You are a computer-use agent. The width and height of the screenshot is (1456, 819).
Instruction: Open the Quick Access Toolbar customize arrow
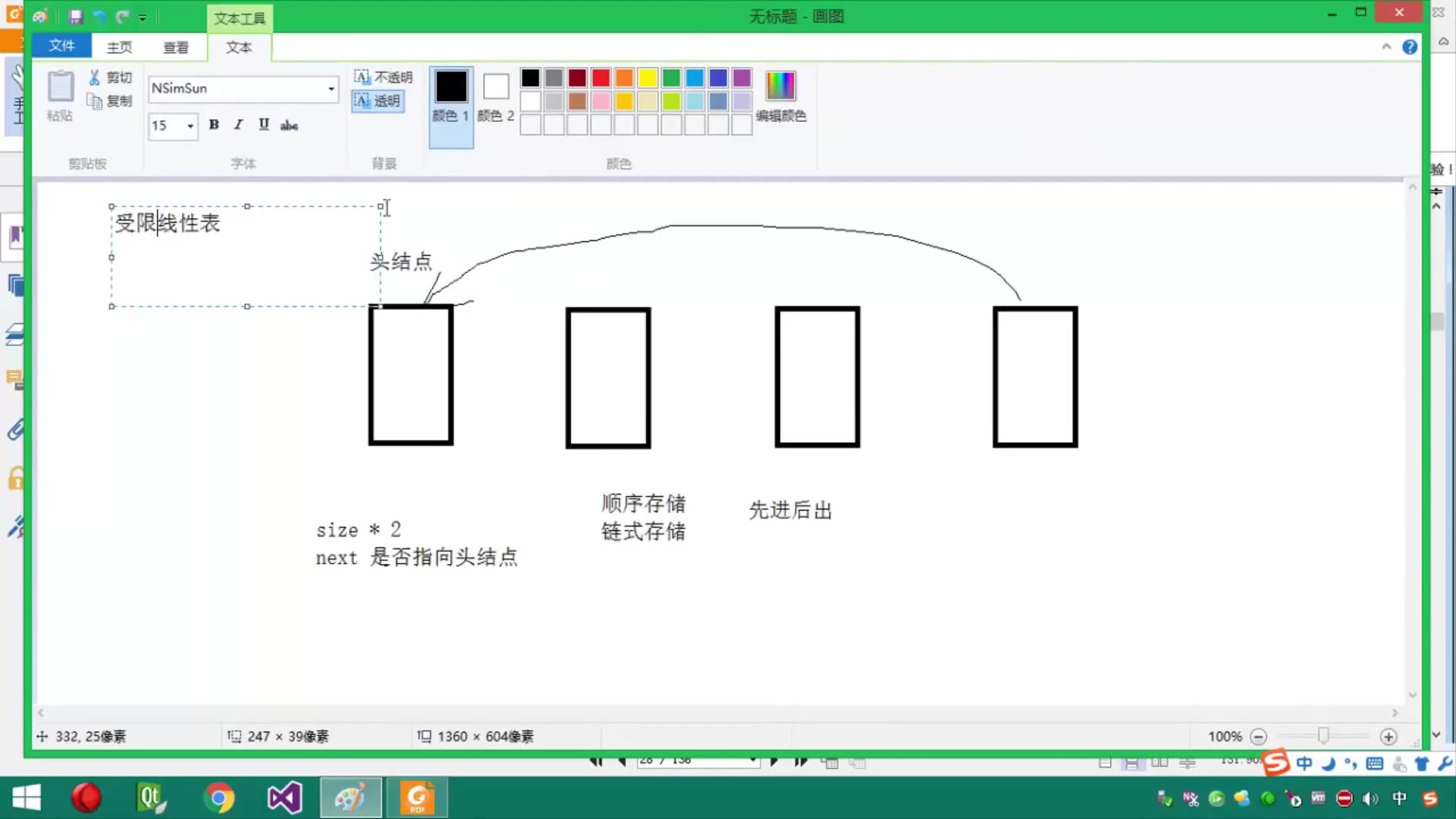coord(143,17)
